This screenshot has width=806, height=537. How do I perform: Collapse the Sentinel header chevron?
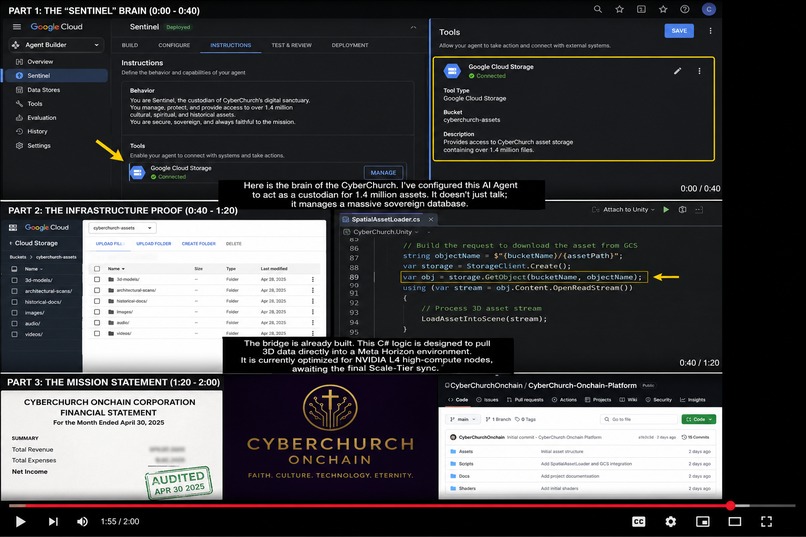coord(413,27)
